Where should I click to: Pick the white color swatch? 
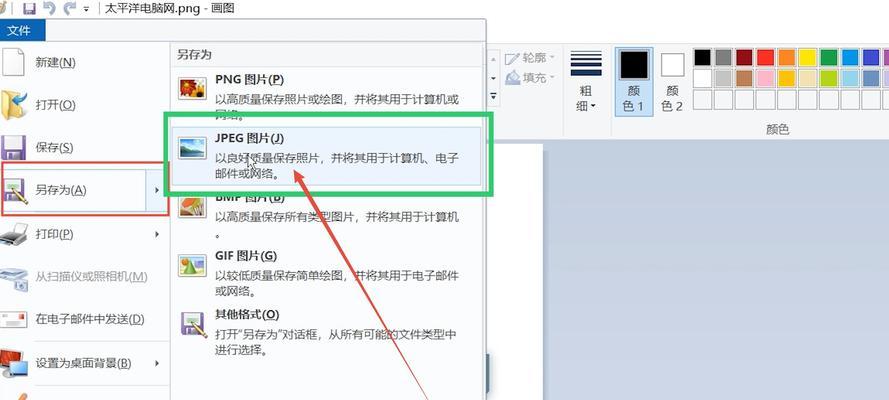tap(702, 78)
